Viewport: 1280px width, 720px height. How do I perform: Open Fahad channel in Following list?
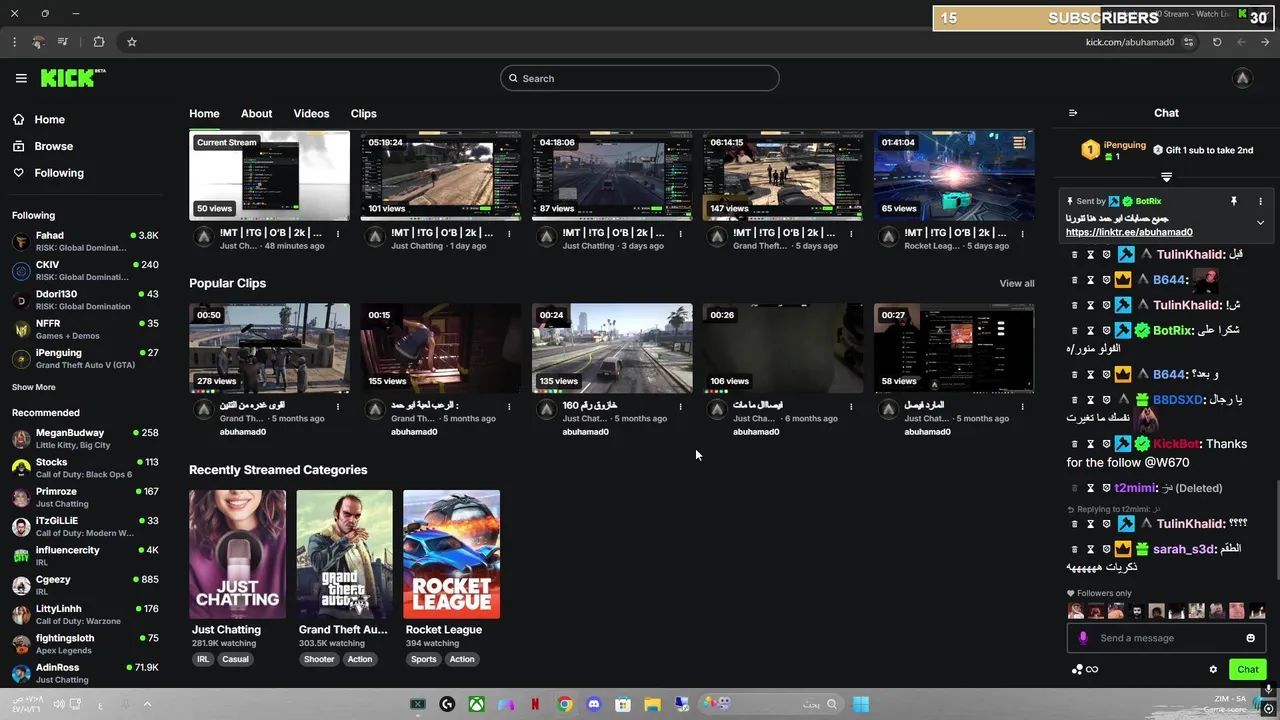85,241
